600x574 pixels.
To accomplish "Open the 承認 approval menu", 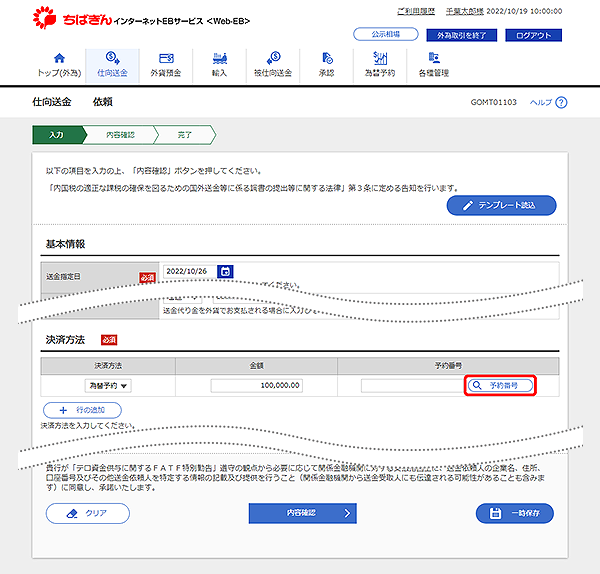I will (326, 65).
